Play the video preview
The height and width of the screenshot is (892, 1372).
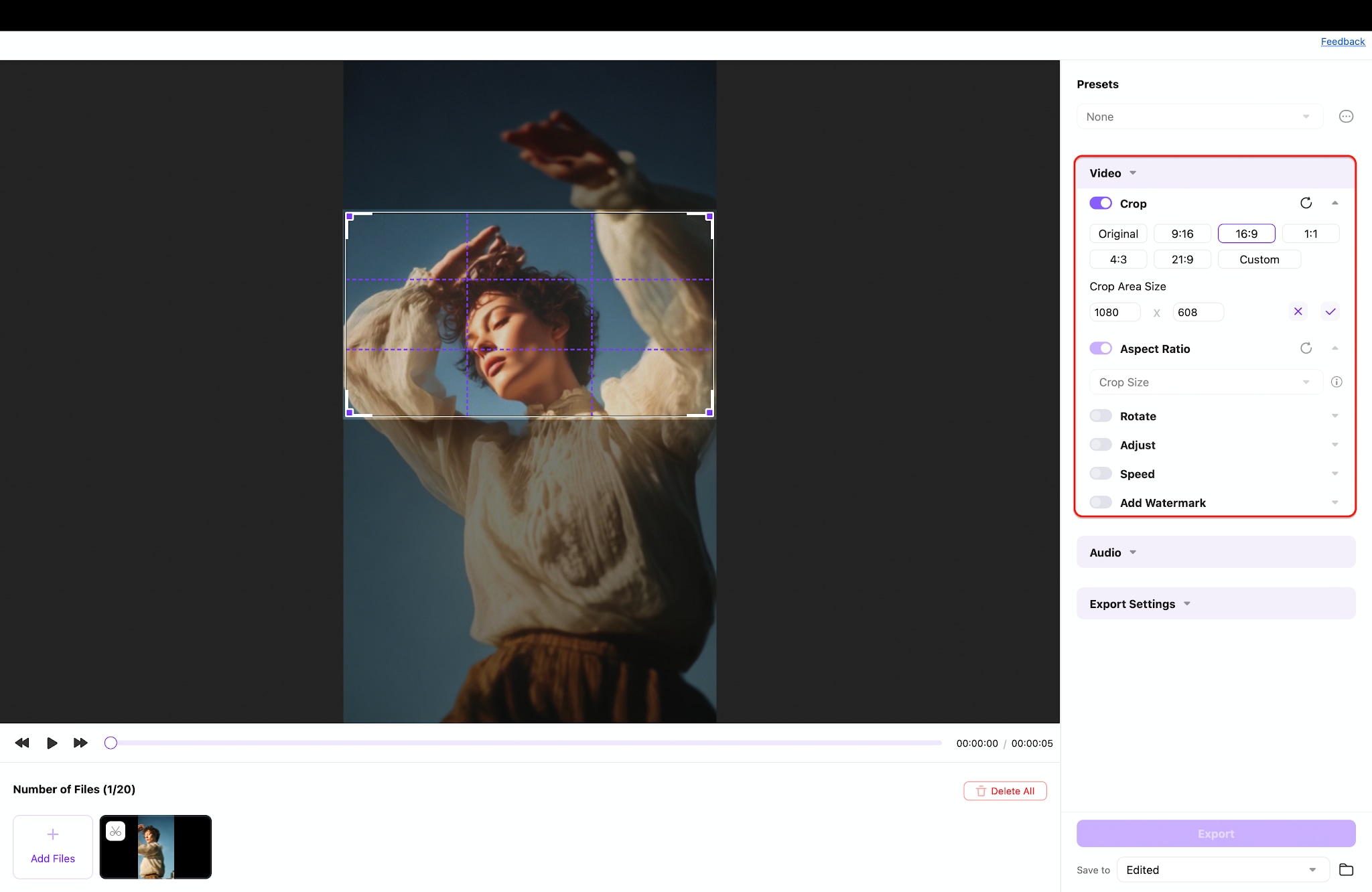pyautogui.click(x=52, y=743)
